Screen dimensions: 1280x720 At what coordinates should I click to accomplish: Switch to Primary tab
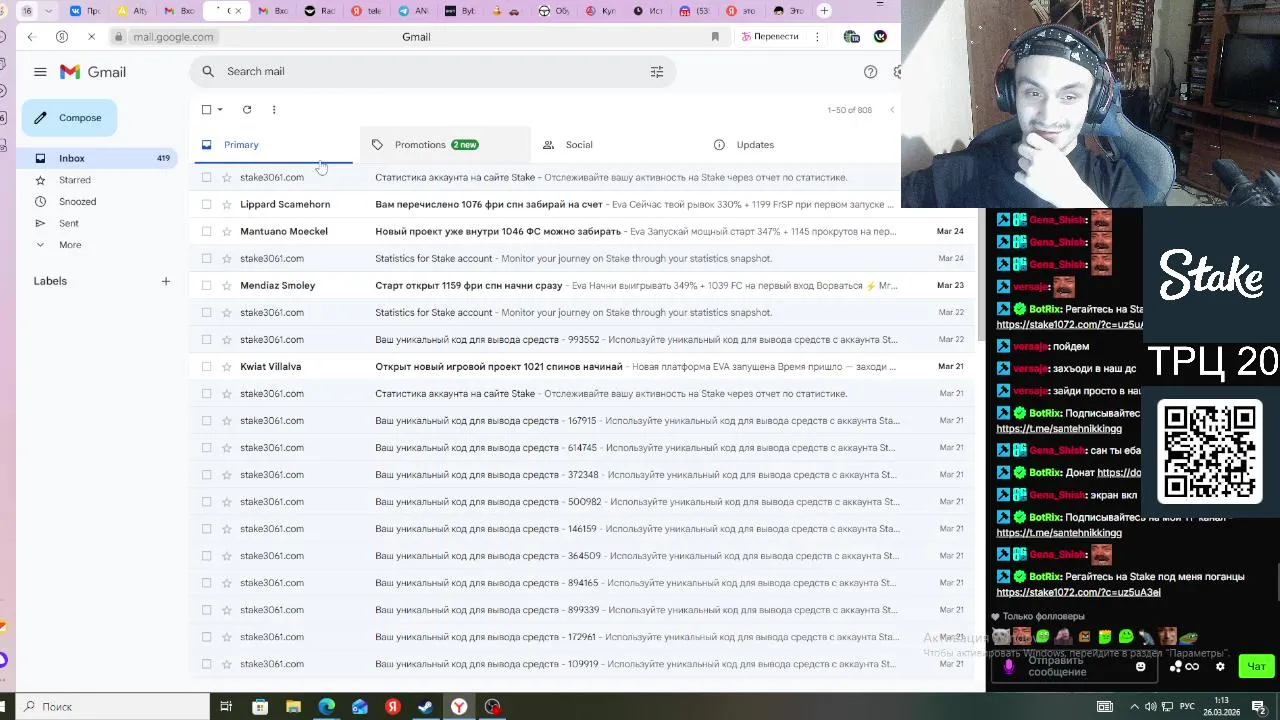click(271, 145)
